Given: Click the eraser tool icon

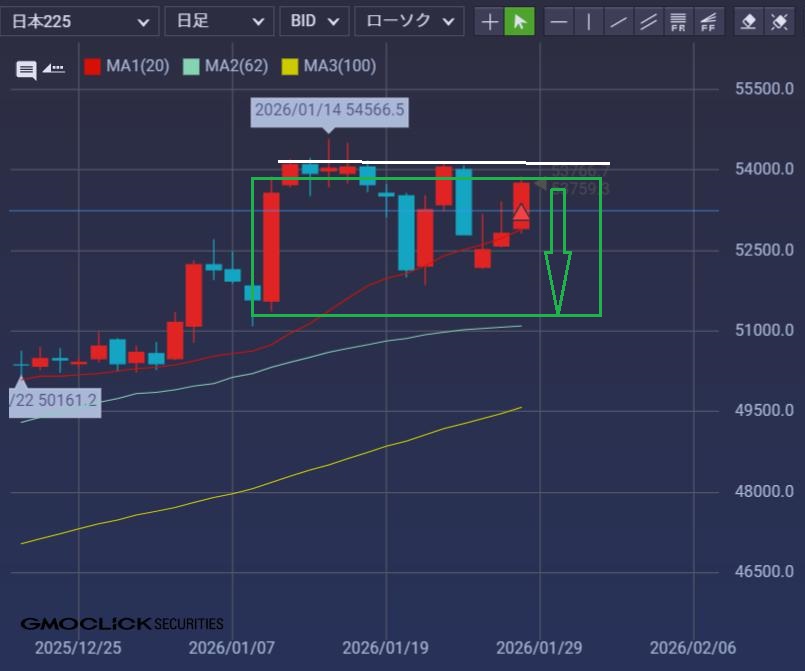Looking at the screenshot, I should click(749, 21).
